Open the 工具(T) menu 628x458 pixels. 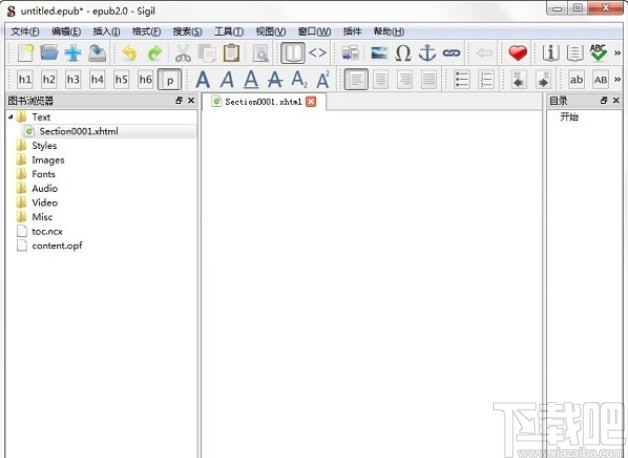pos(229,32)
